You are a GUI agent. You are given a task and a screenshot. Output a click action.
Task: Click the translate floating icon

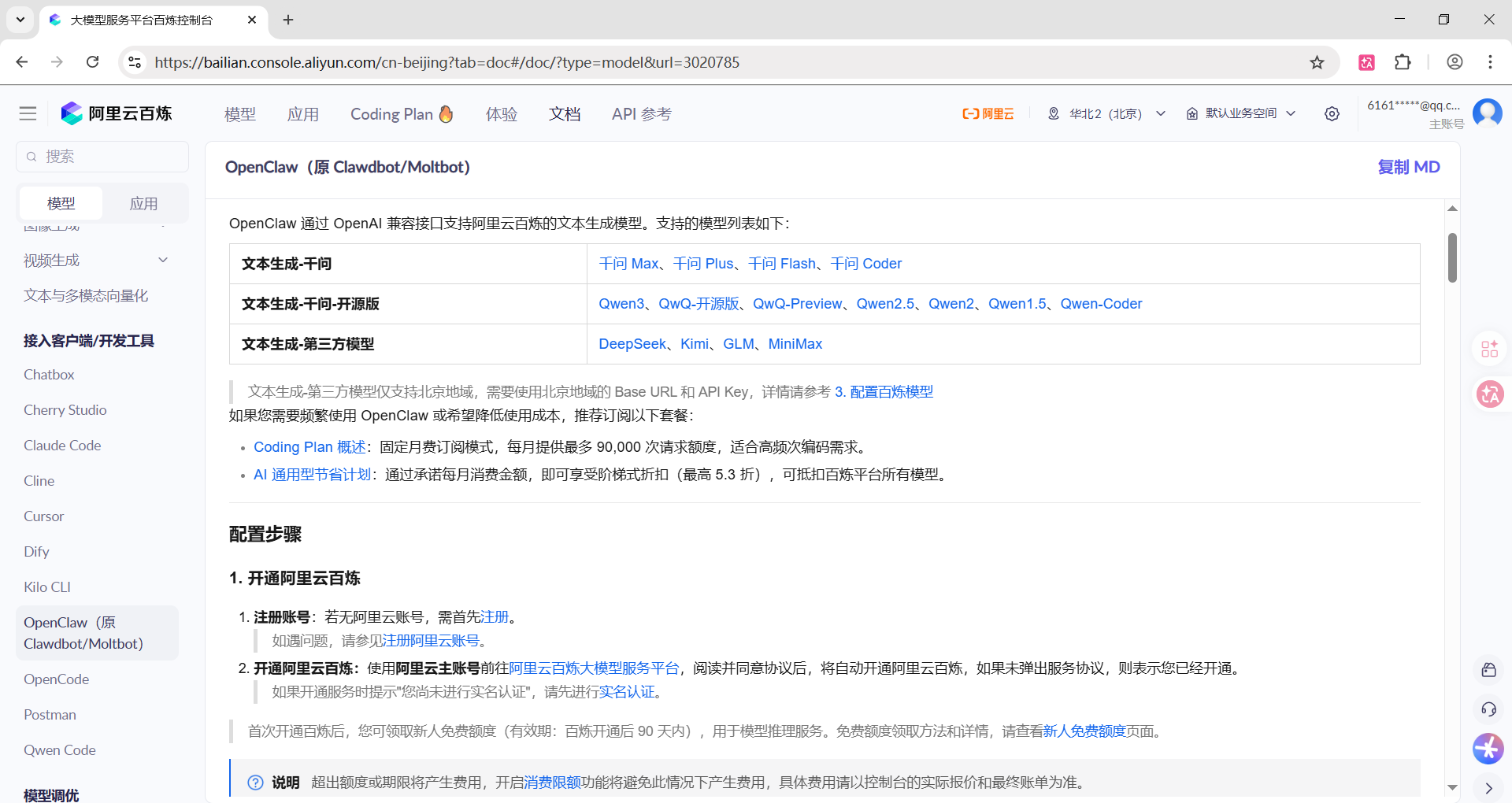[1489, 394]
